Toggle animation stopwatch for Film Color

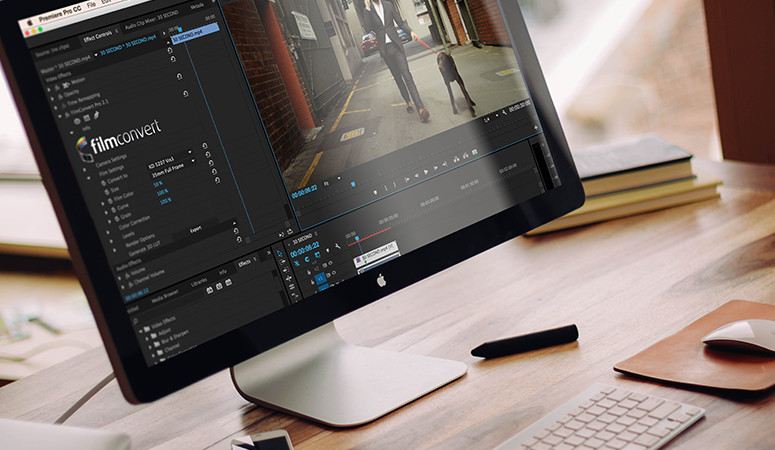coord(110,201)
